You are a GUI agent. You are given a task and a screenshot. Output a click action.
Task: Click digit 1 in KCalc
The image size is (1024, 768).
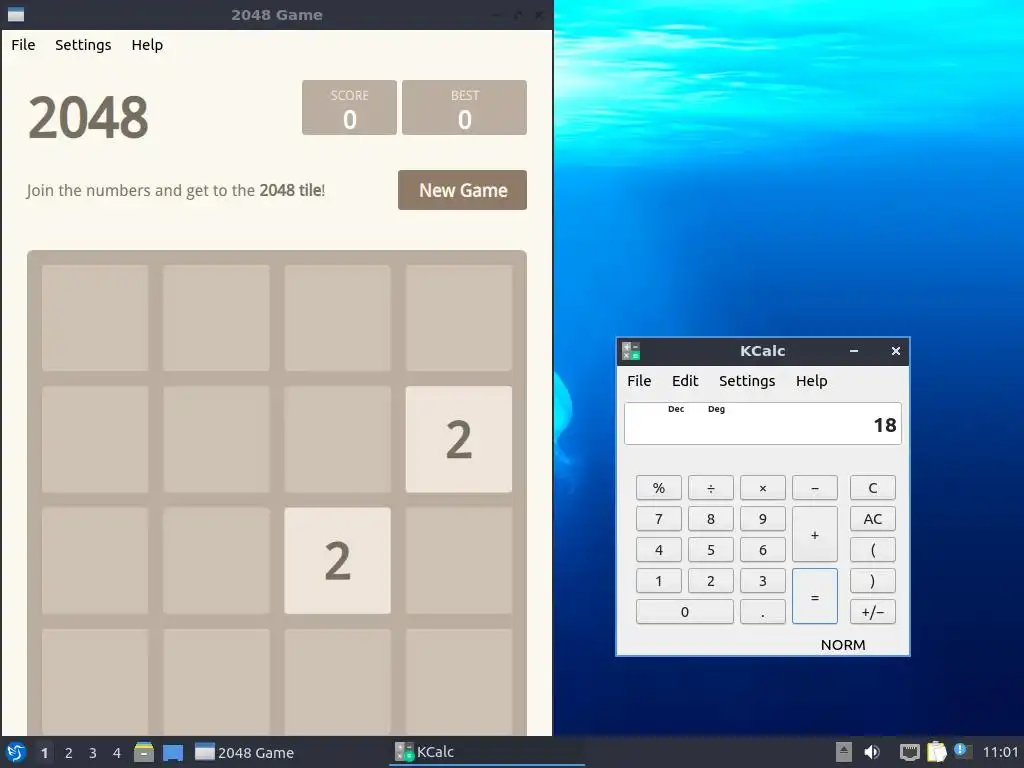(x=659, y=581)
